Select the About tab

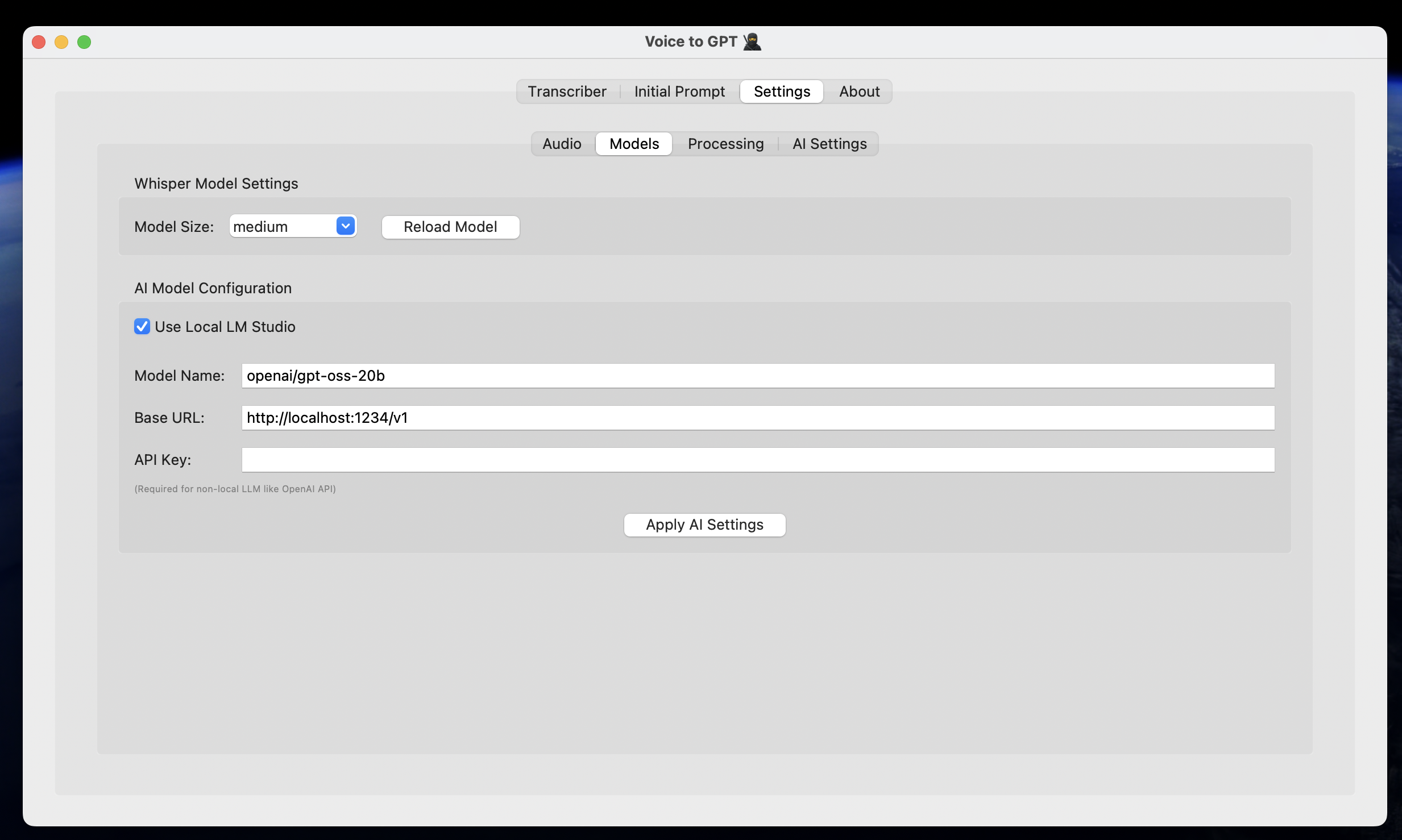pyautogui.click(x=858, y=91)
